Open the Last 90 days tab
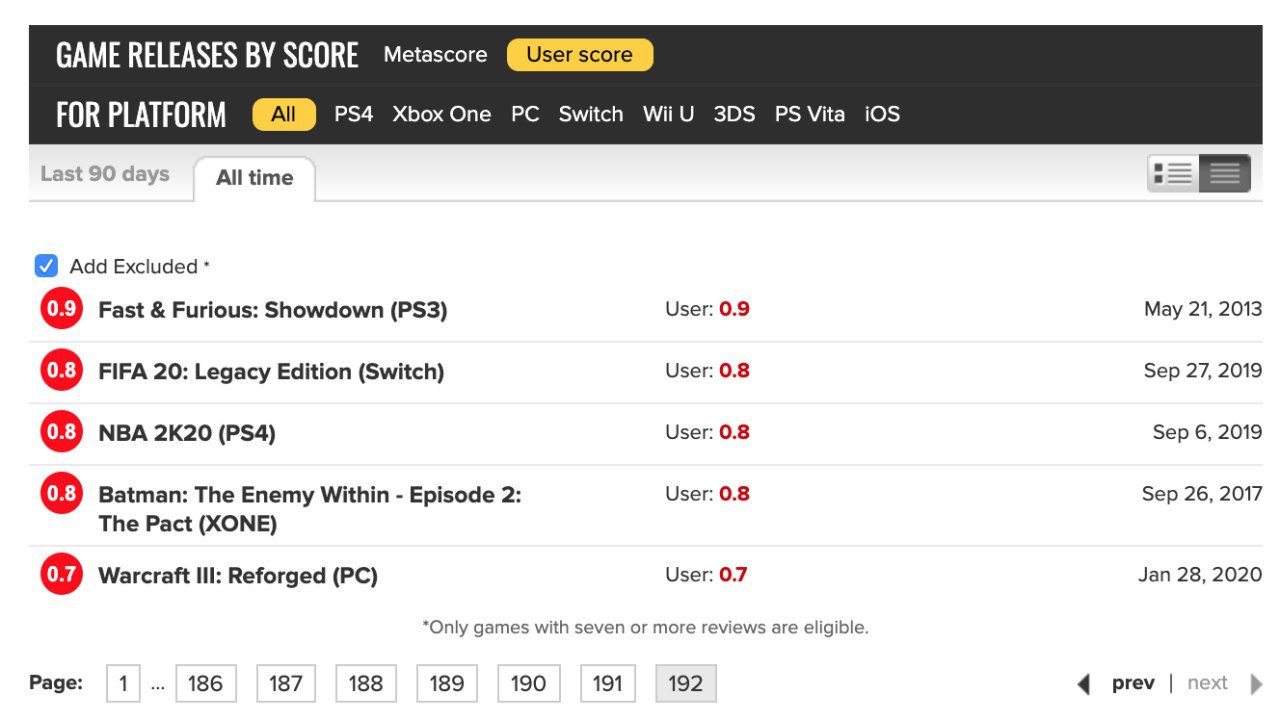 (105, 174)
